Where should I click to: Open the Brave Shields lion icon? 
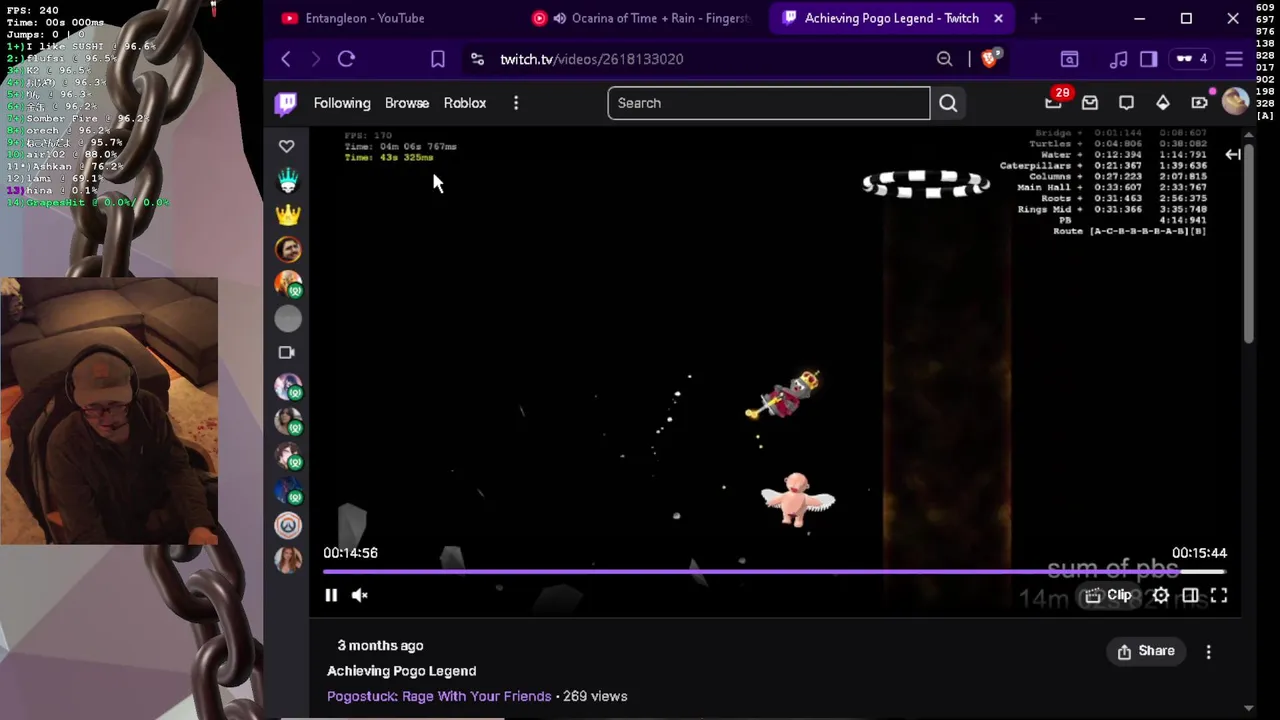click(x=990, y=59)
